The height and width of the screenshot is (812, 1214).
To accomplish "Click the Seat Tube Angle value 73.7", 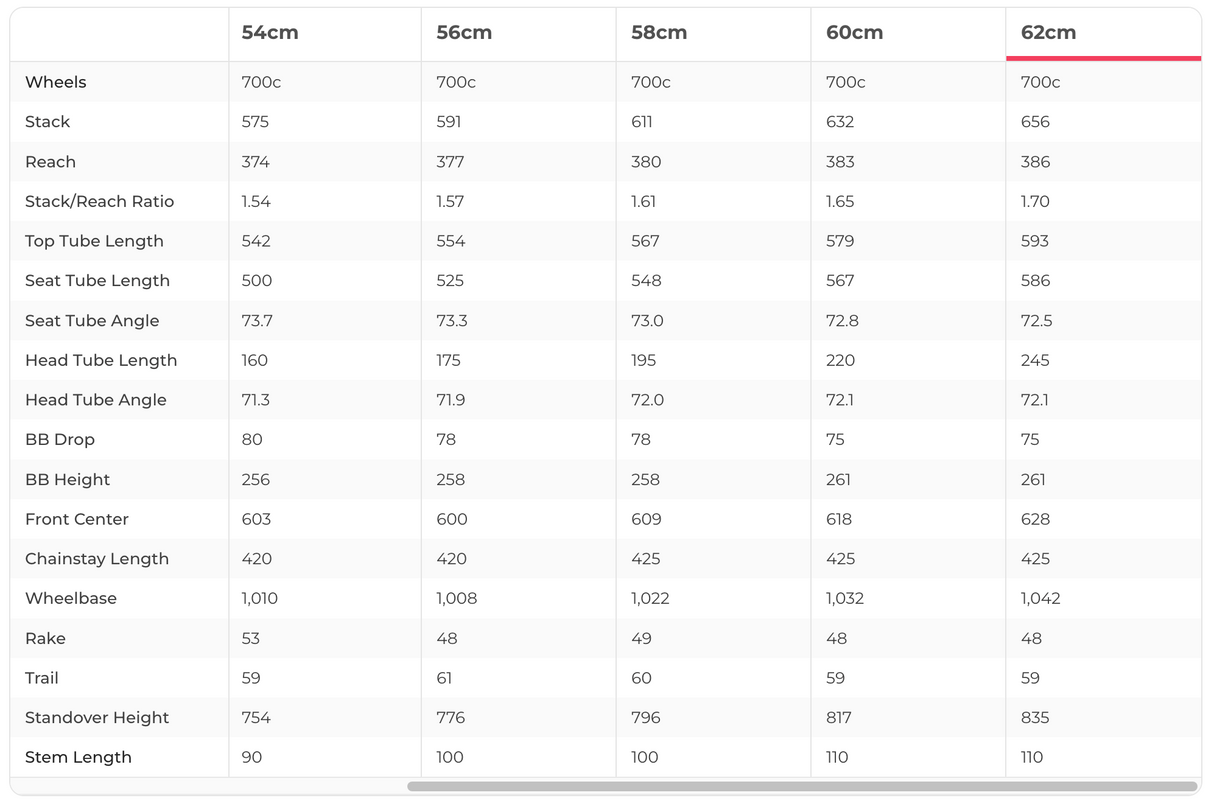I will tap(256, 320).
